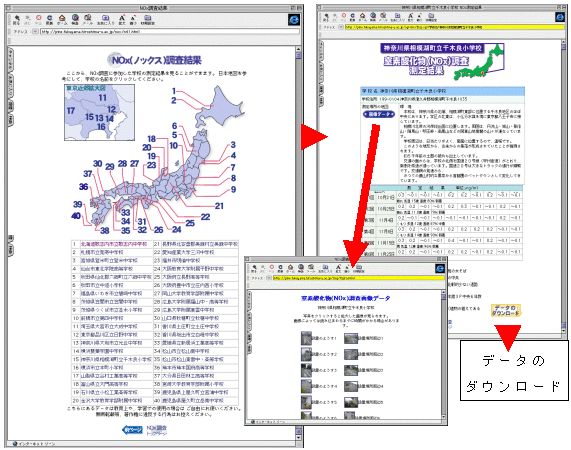Open school 15 千木良小学校 link in table

coord(116,359)
